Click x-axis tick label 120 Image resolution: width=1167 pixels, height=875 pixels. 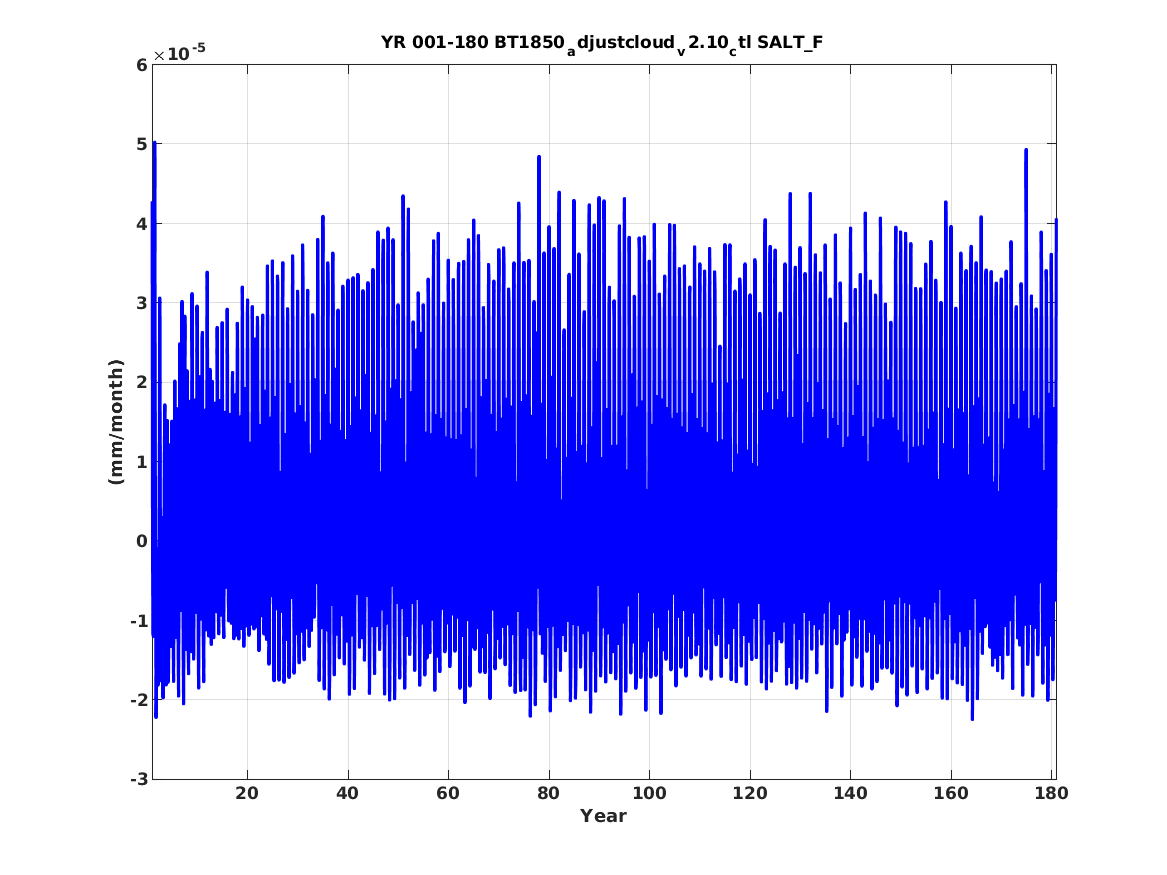pos(749,793)
